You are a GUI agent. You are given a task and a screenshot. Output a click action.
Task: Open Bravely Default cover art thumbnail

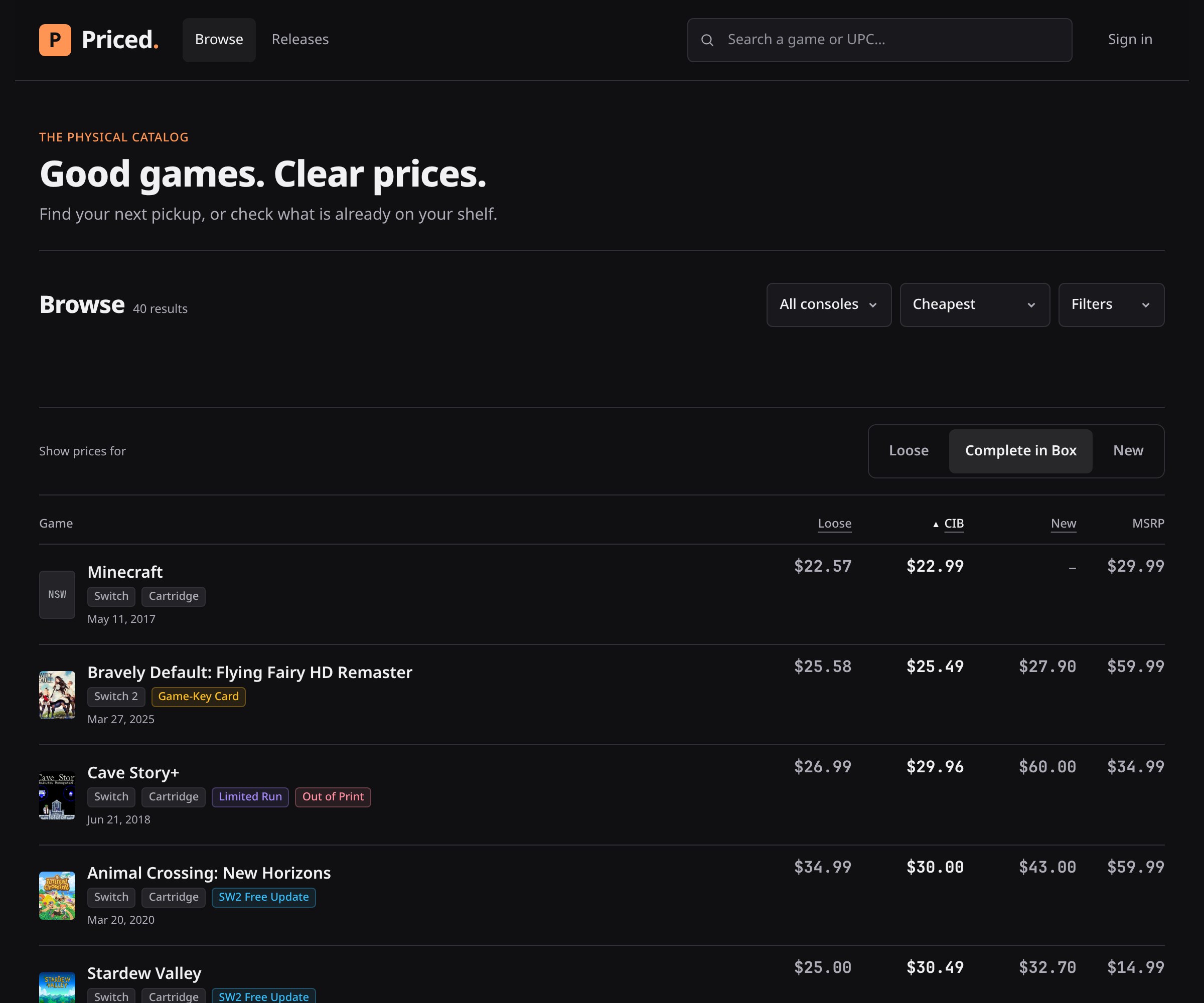coord(57,695)
